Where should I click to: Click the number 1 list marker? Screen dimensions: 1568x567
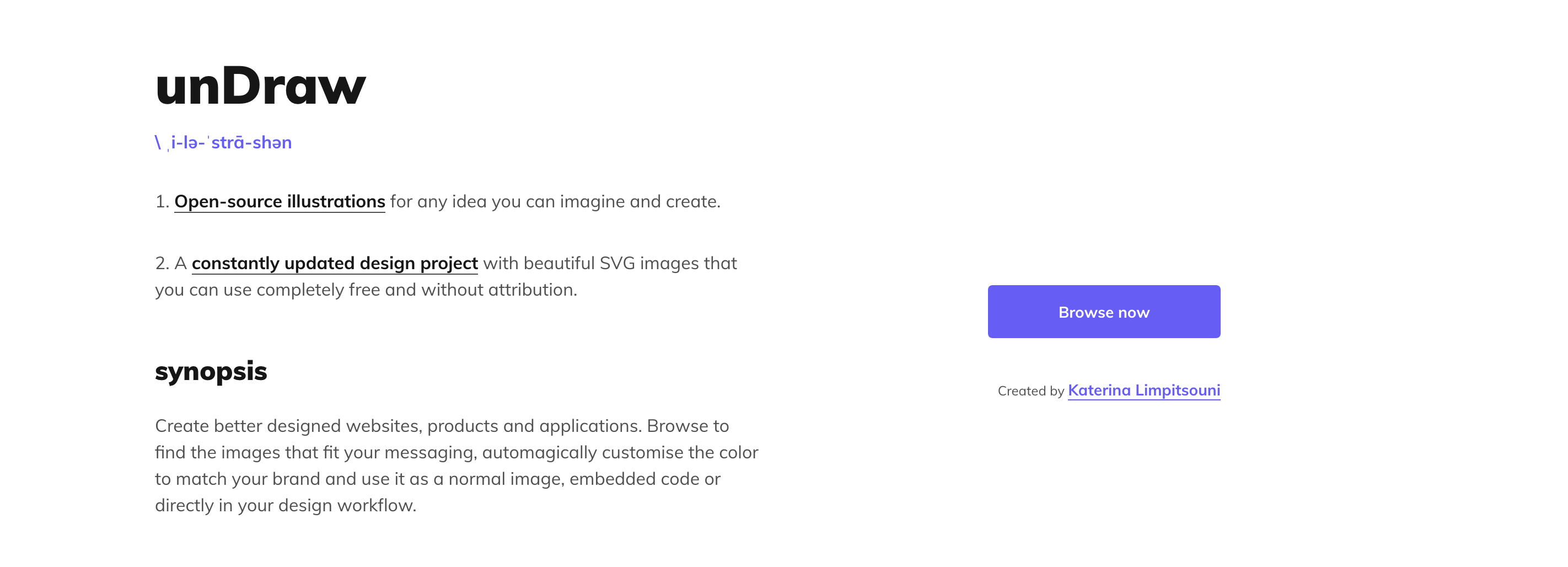point(162,201)
